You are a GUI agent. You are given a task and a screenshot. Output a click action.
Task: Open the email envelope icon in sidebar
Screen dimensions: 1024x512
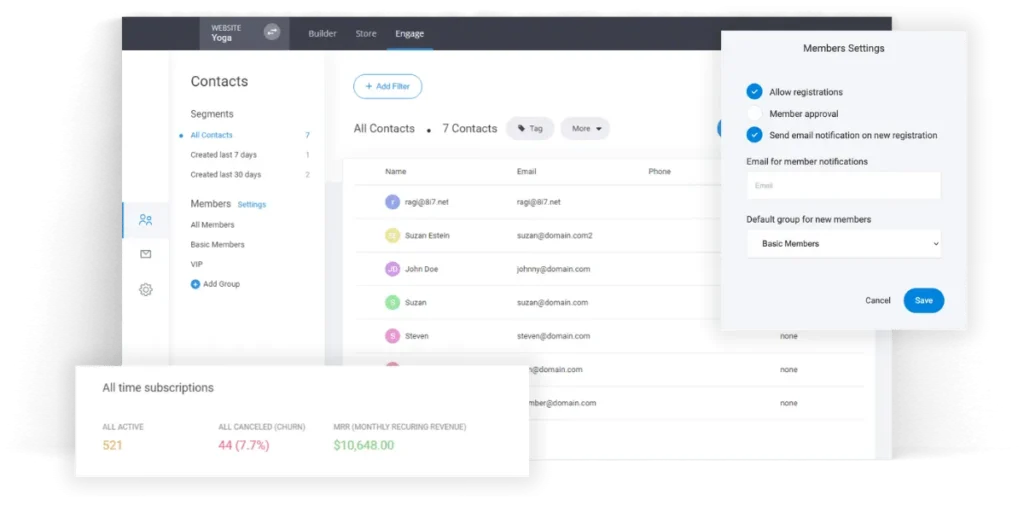(x=146, y=255)
